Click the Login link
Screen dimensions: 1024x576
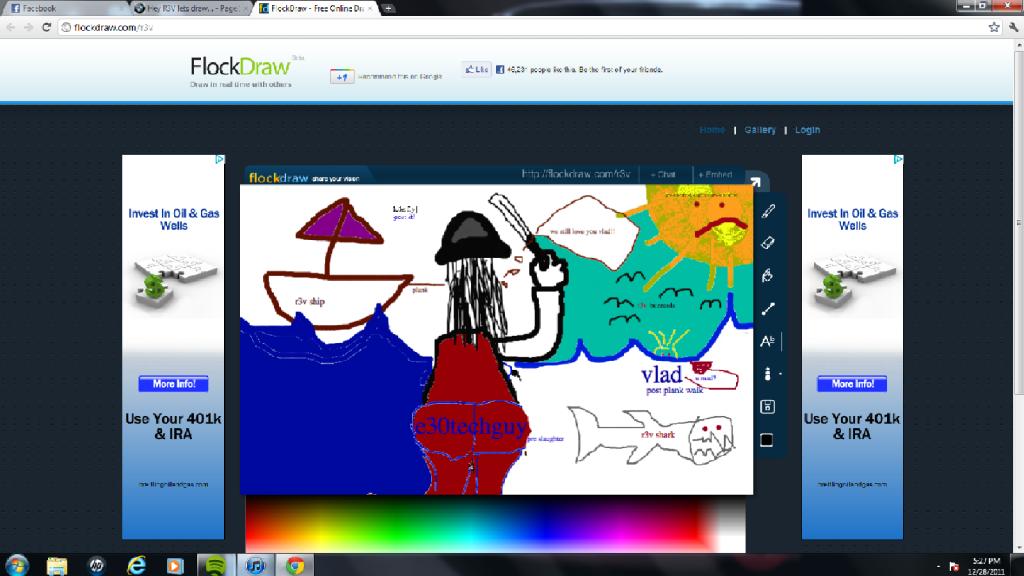click(x=807, y=130)
